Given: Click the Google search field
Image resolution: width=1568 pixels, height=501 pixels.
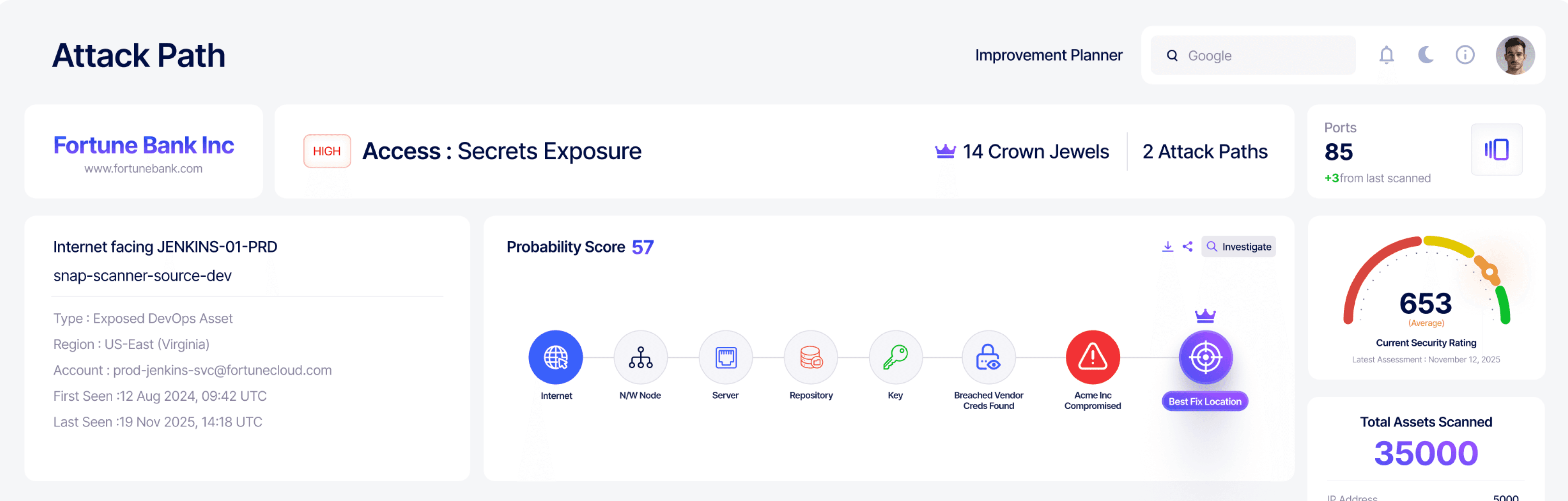Looking at the screenshot, I should (1260, 56).
